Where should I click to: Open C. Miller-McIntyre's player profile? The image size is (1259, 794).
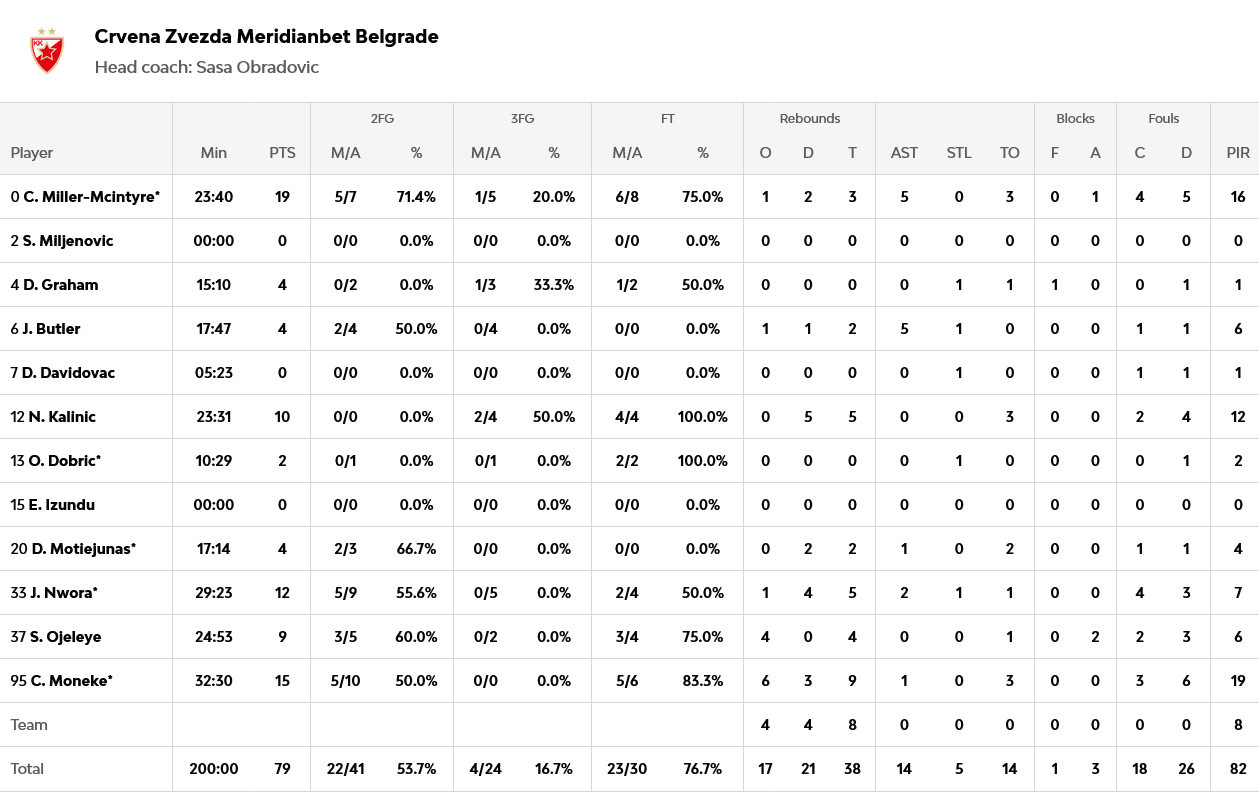[90, 197]
